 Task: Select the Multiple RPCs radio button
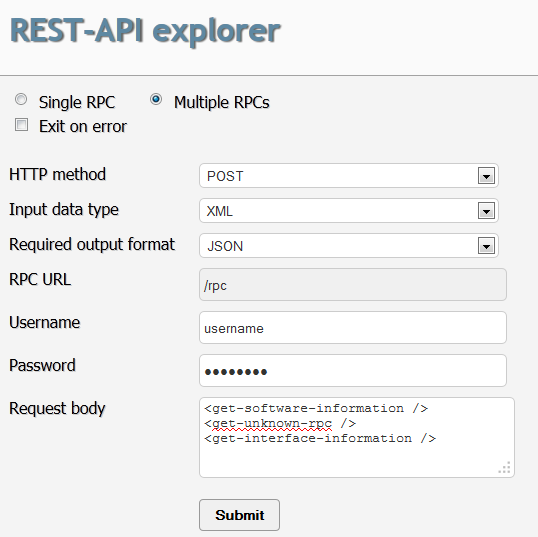(156, 100)
